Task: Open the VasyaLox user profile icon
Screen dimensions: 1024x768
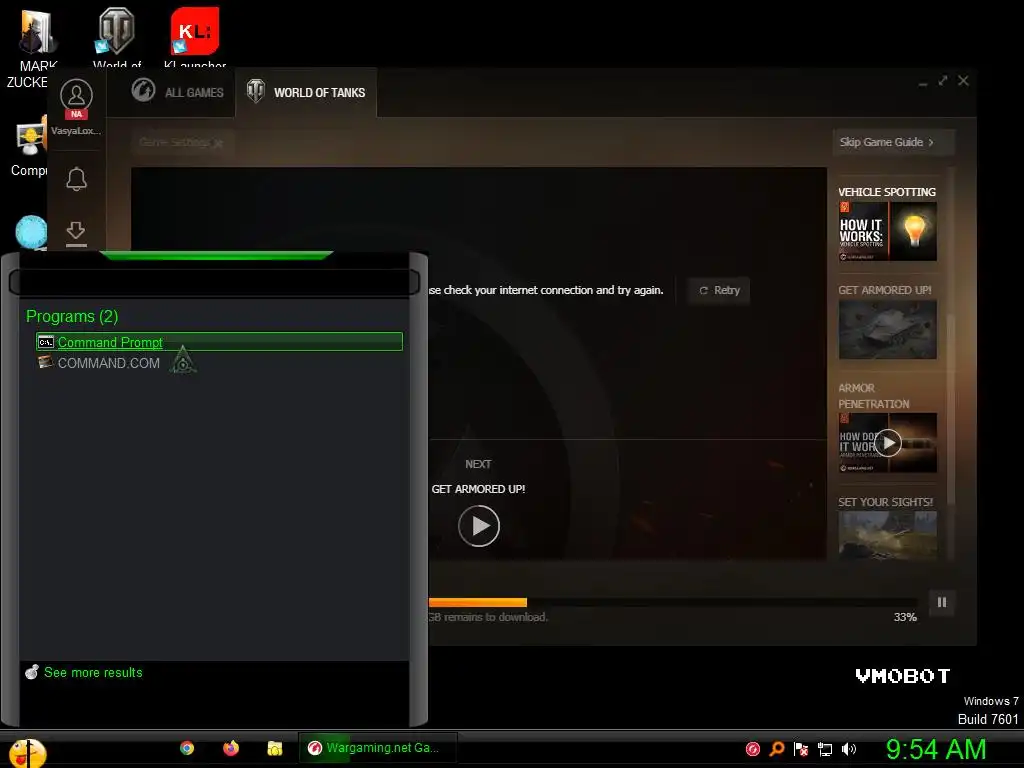Action: 76,96
